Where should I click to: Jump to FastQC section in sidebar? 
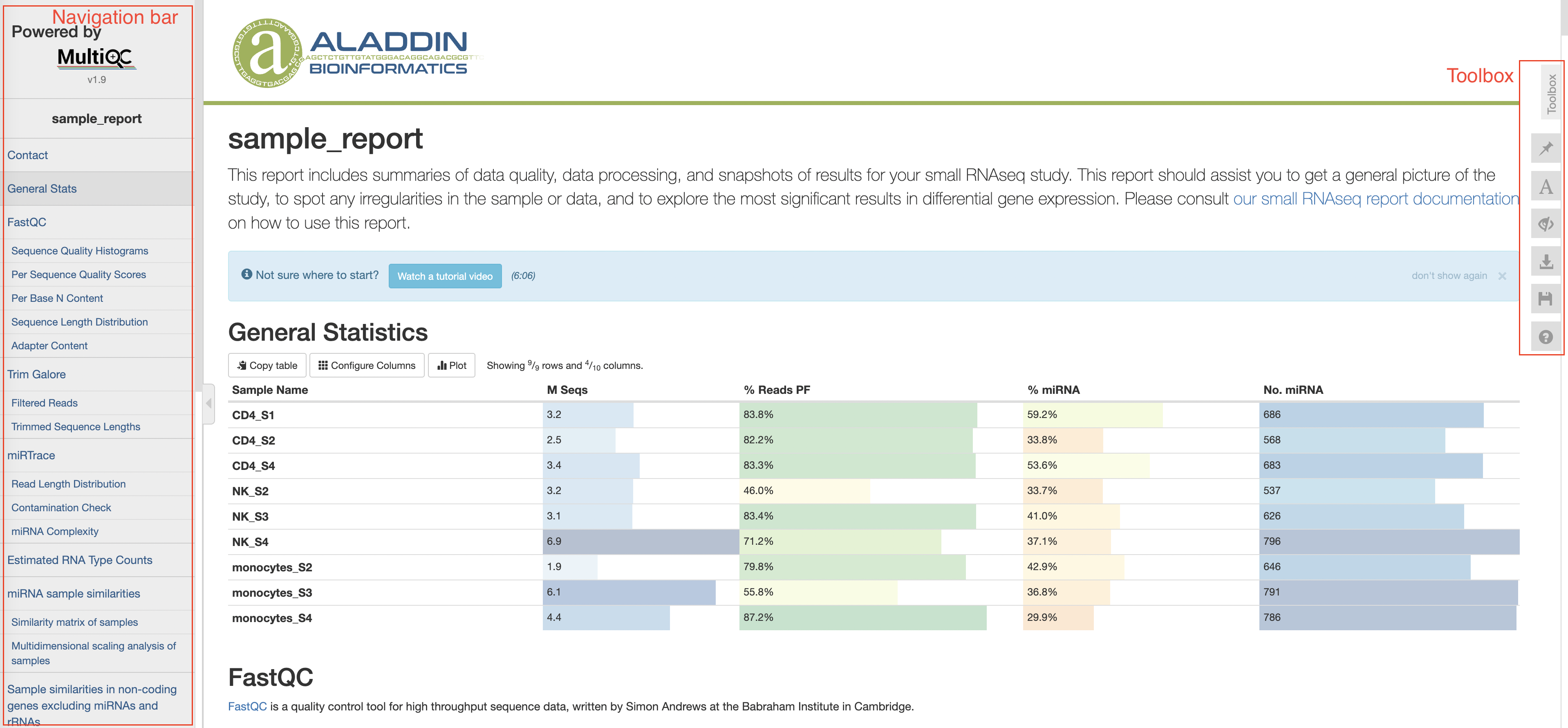pos(27,222)
